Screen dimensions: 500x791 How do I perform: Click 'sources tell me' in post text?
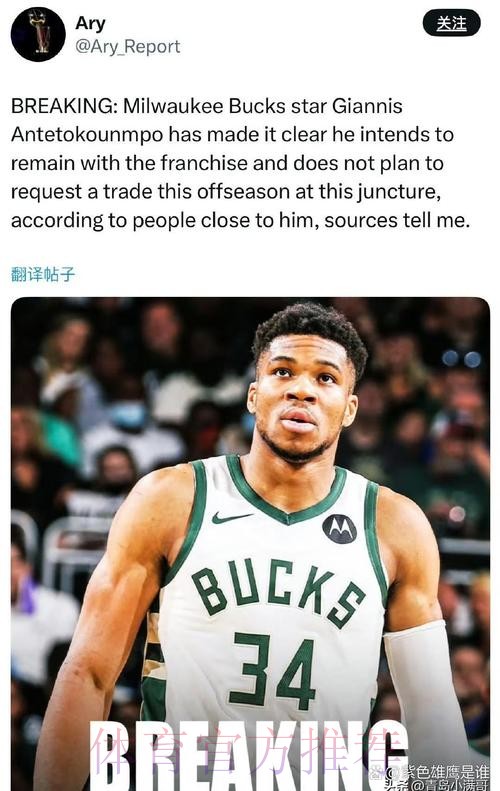[x=396, y=220]
